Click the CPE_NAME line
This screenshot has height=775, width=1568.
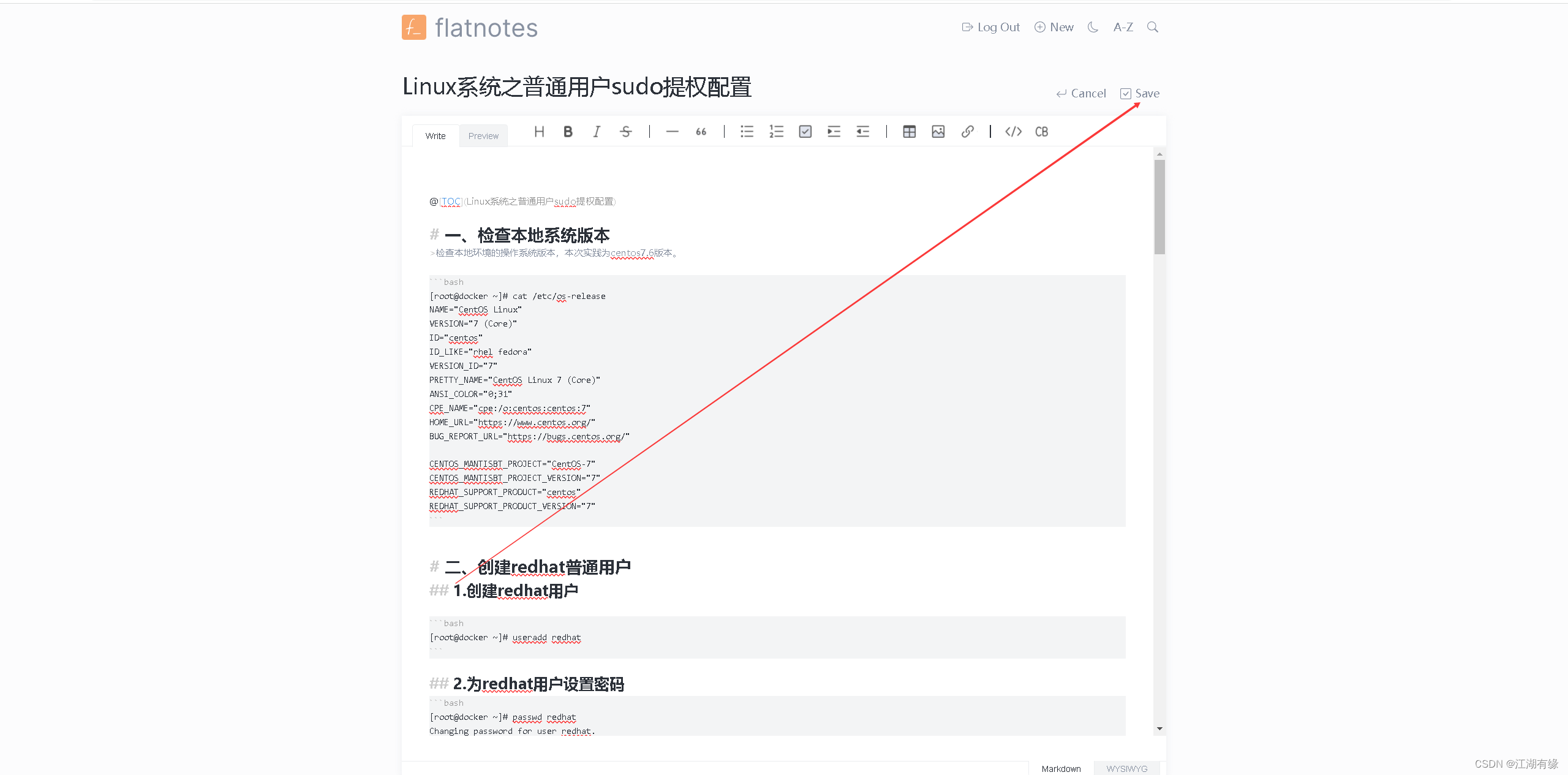coord(510,409)
